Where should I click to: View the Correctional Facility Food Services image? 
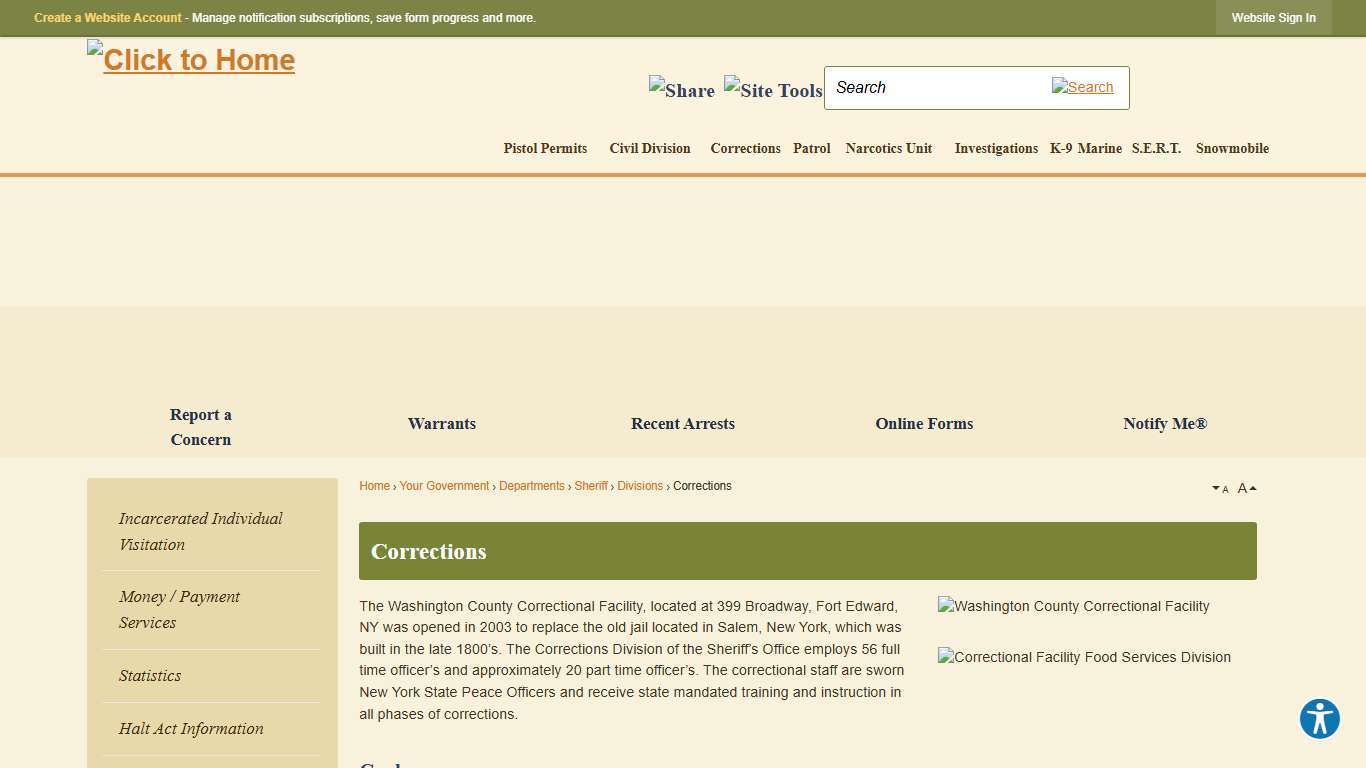[1084, 657]
